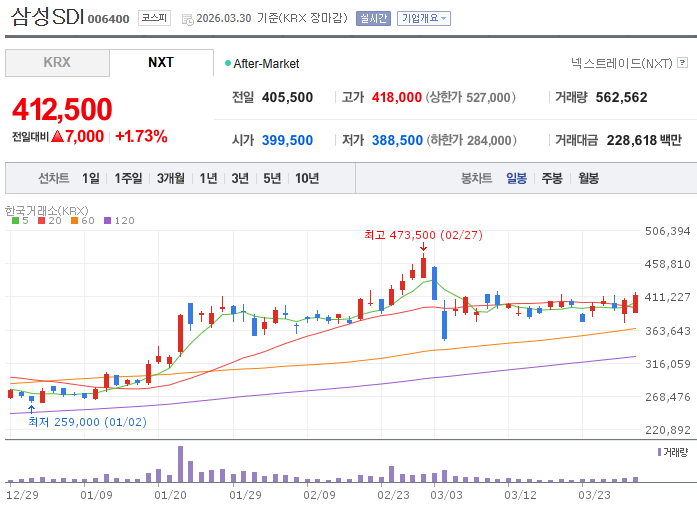This screenshot has height=507, width=697.
Task: Select the 월봉 monthly candle chart
Action: pos(589,178)
